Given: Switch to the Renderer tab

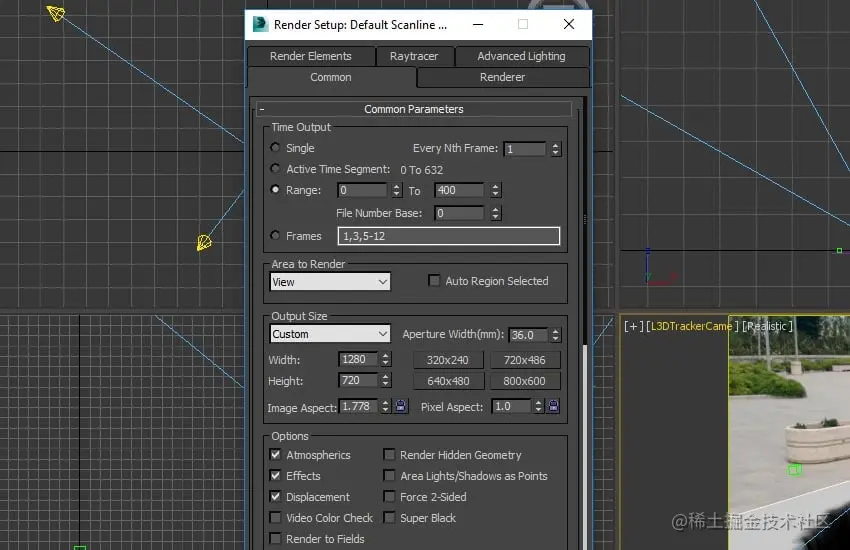Looking at the screenshot, I should [503, 77].
